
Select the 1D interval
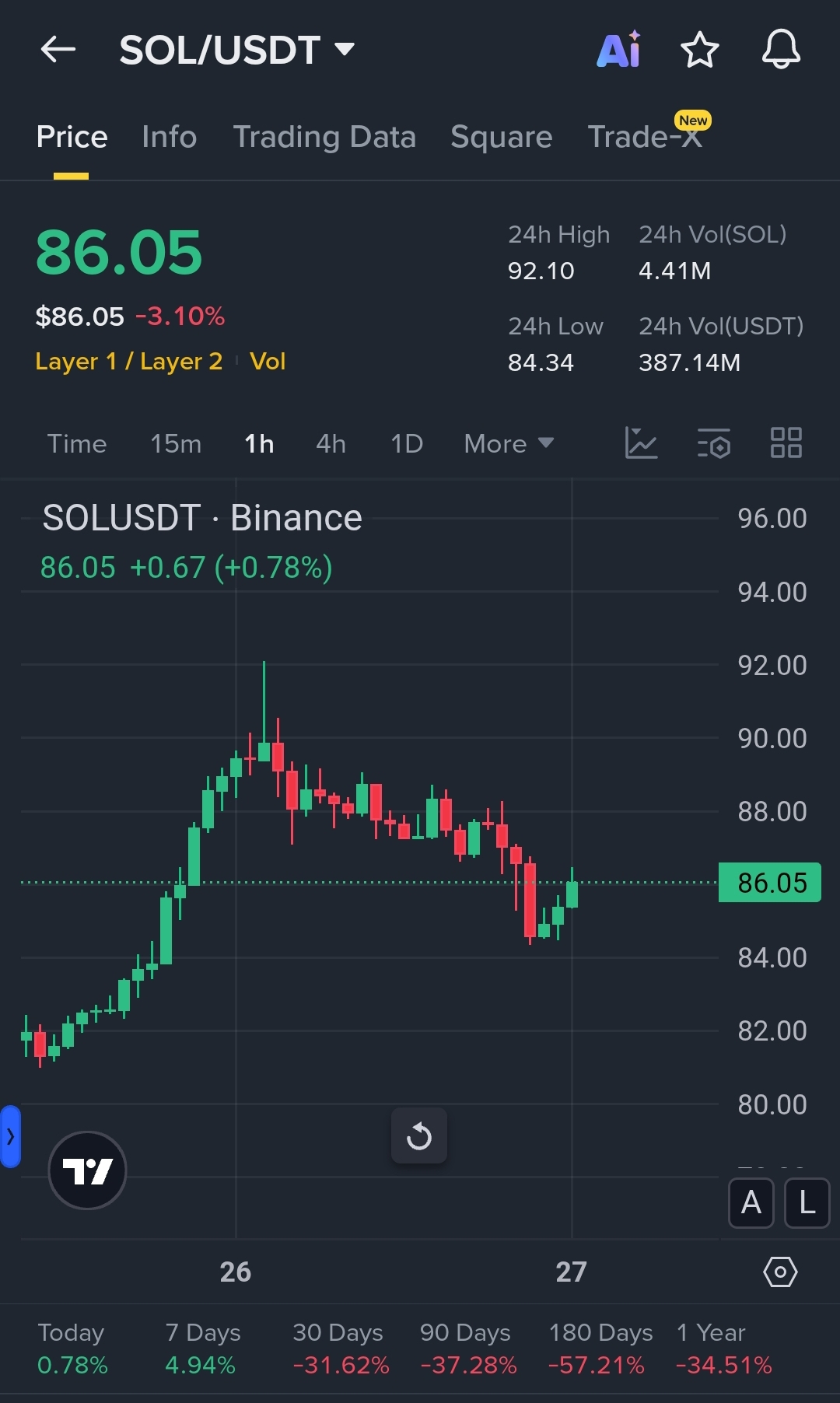407,443
